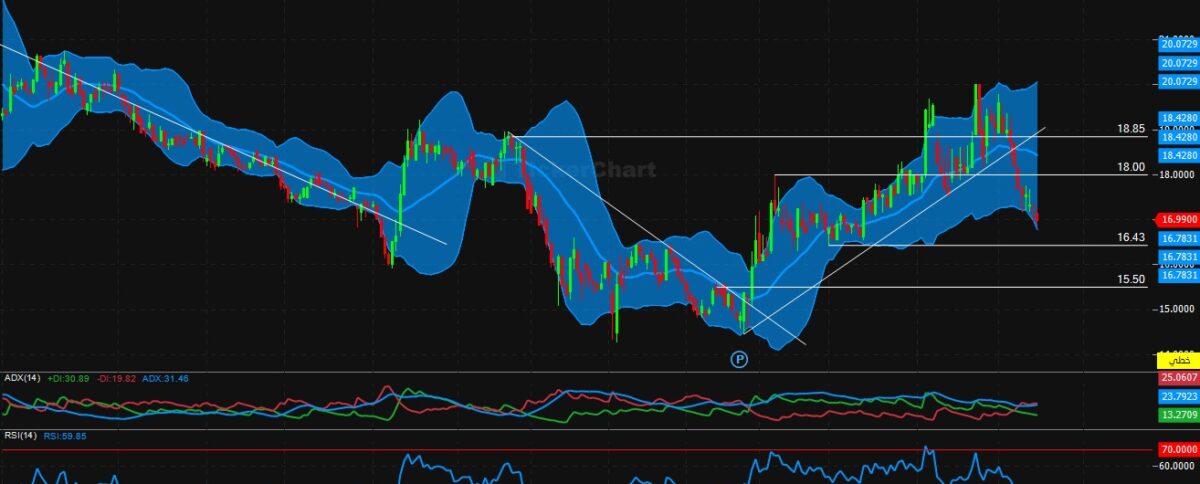Click the red 25.0607 ADX axis tag
The width and height of the screenshot is (1200, 484).
[x=1177, y=378]
